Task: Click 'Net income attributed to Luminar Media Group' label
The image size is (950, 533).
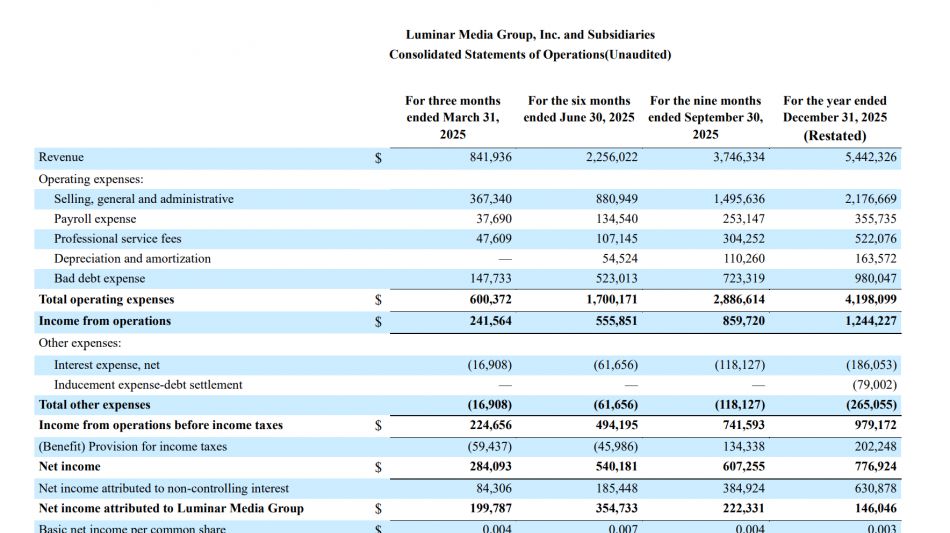Action: click(171, 508)
